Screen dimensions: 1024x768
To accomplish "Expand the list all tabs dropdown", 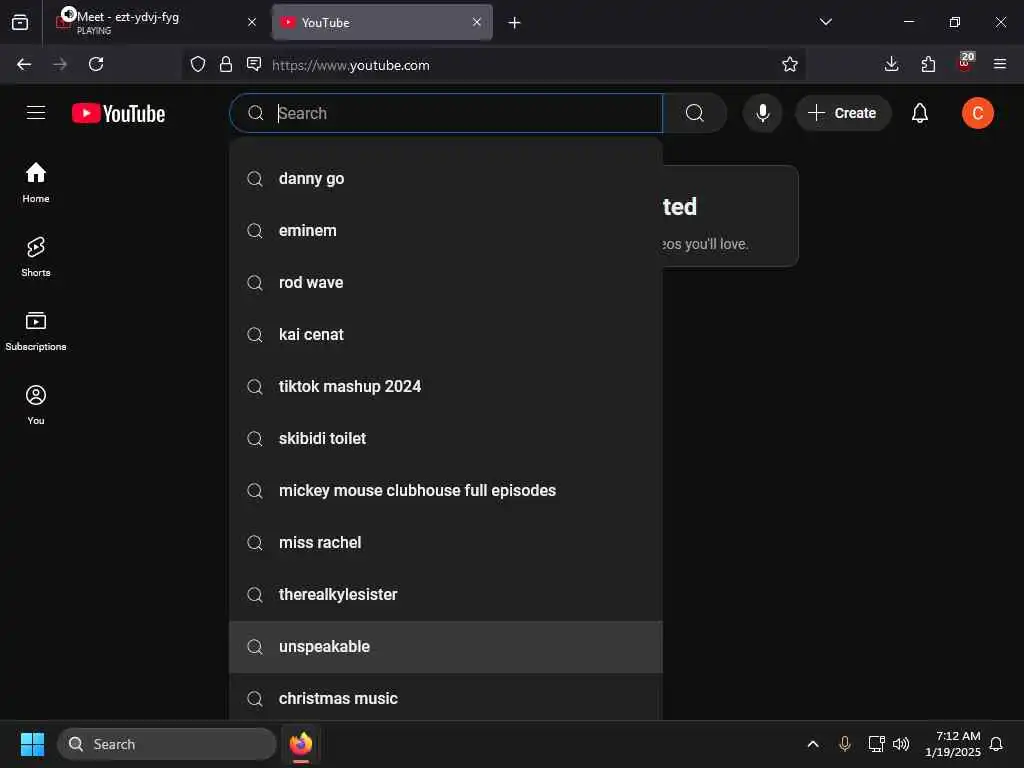I will [x=825, y=22].
